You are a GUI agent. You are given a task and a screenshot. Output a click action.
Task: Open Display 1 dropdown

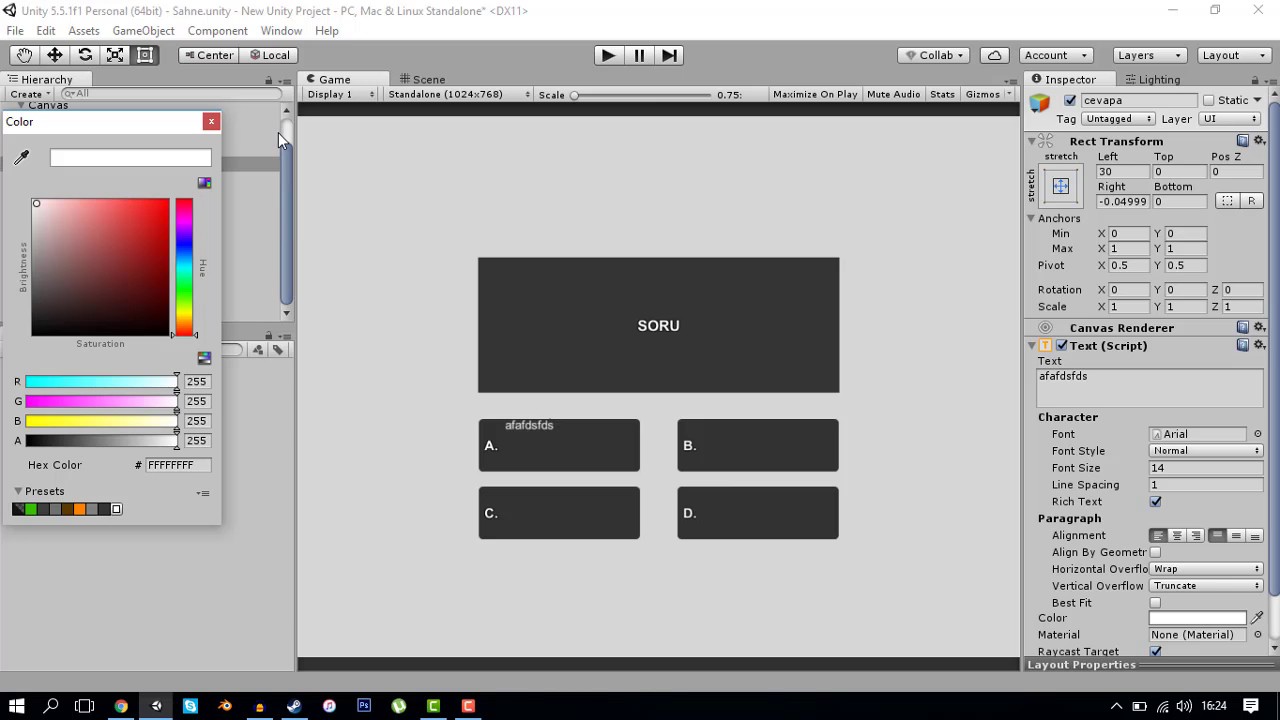(x=340, y=94)
